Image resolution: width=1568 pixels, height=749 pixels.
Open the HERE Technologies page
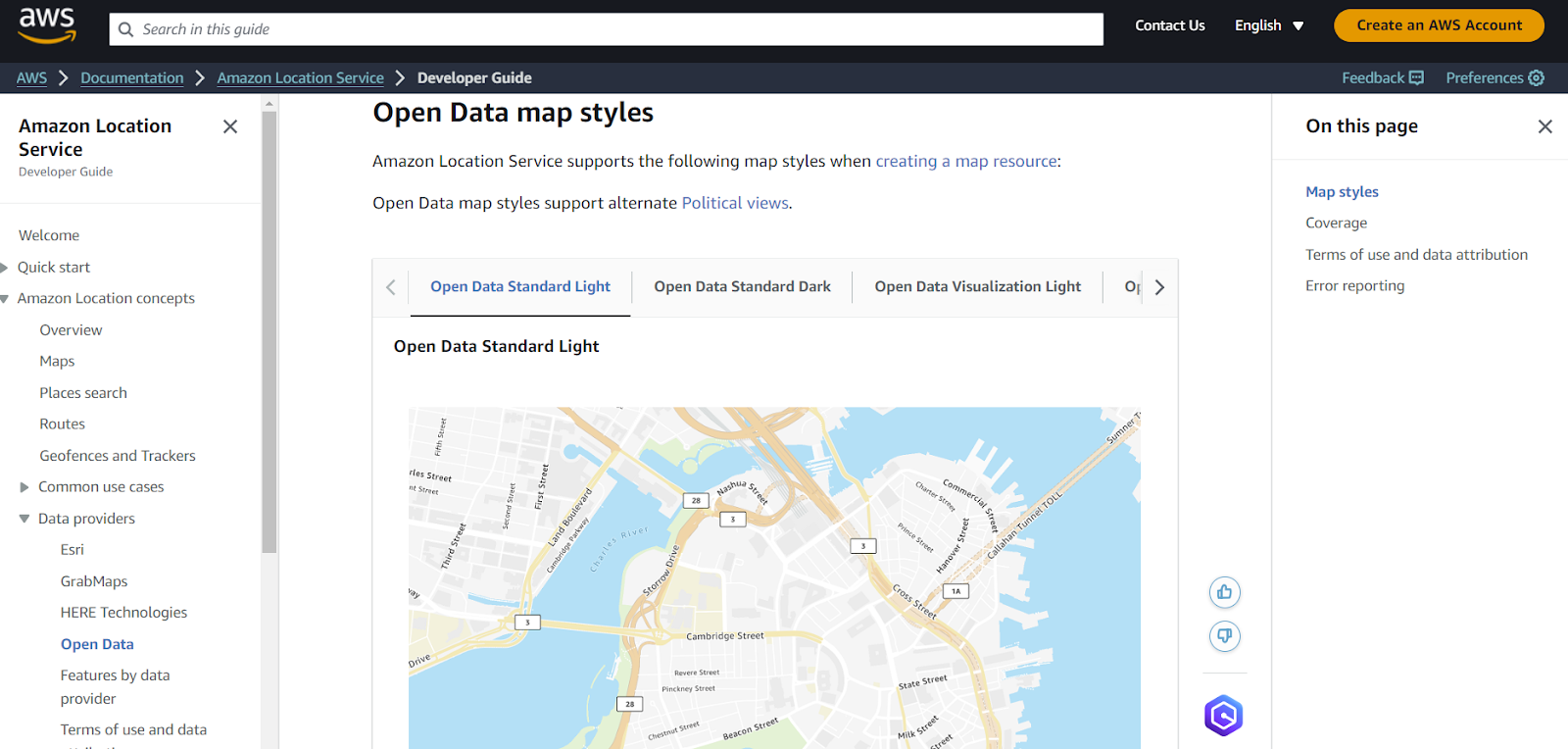coord(123,613)
